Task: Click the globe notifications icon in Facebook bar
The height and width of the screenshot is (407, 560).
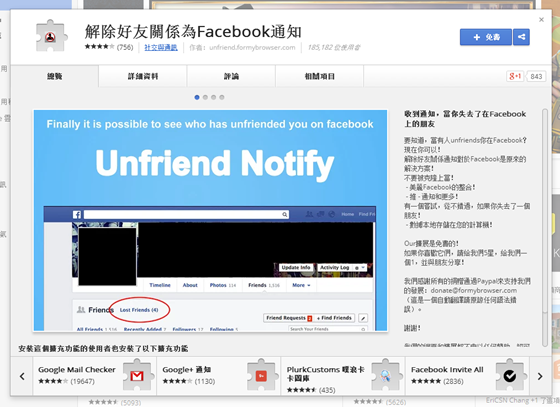Action: pos(332,214)
